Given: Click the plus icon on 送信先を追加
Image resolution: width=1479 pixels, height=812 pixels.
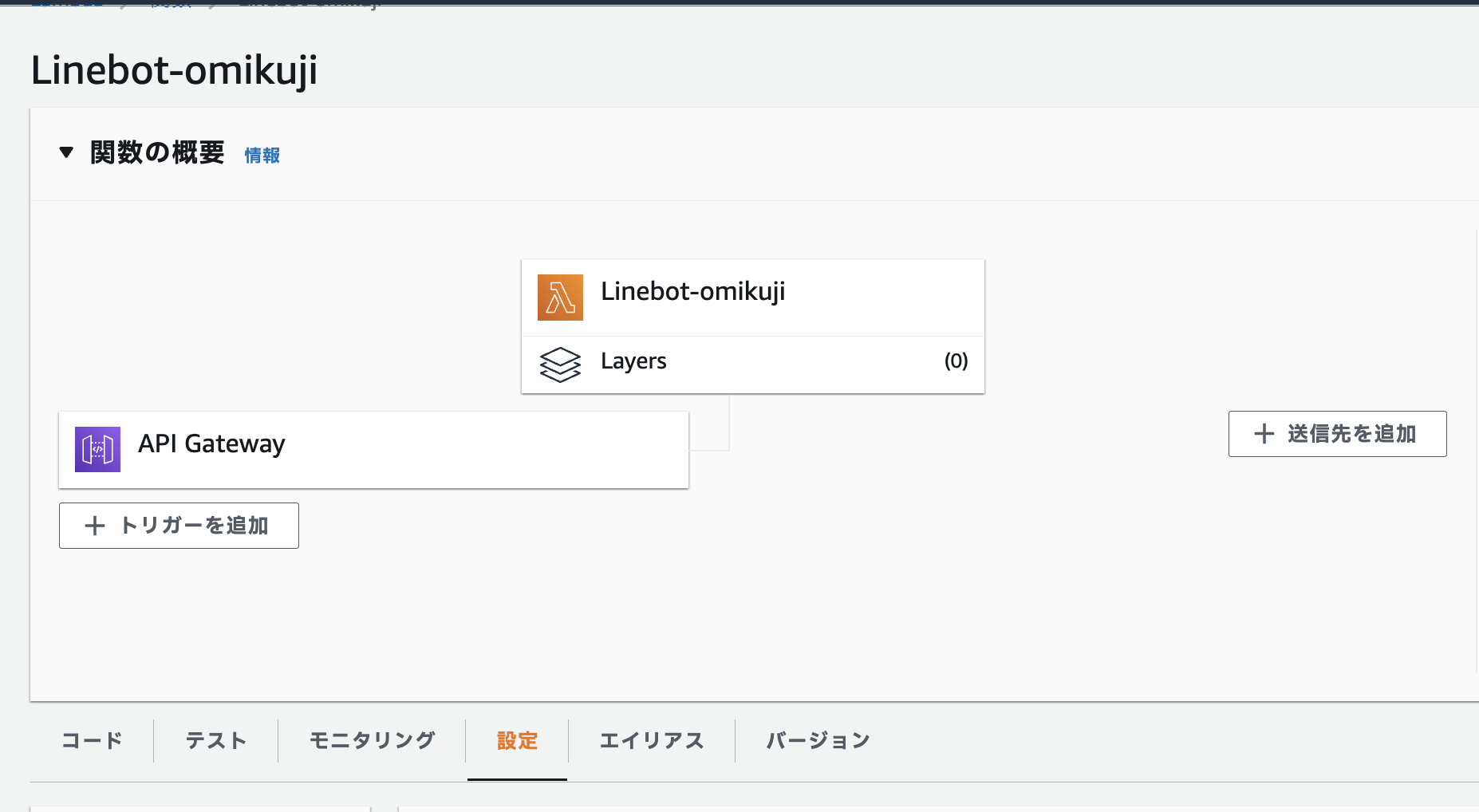Looking at the screenshot, I should click(1264, 433).
